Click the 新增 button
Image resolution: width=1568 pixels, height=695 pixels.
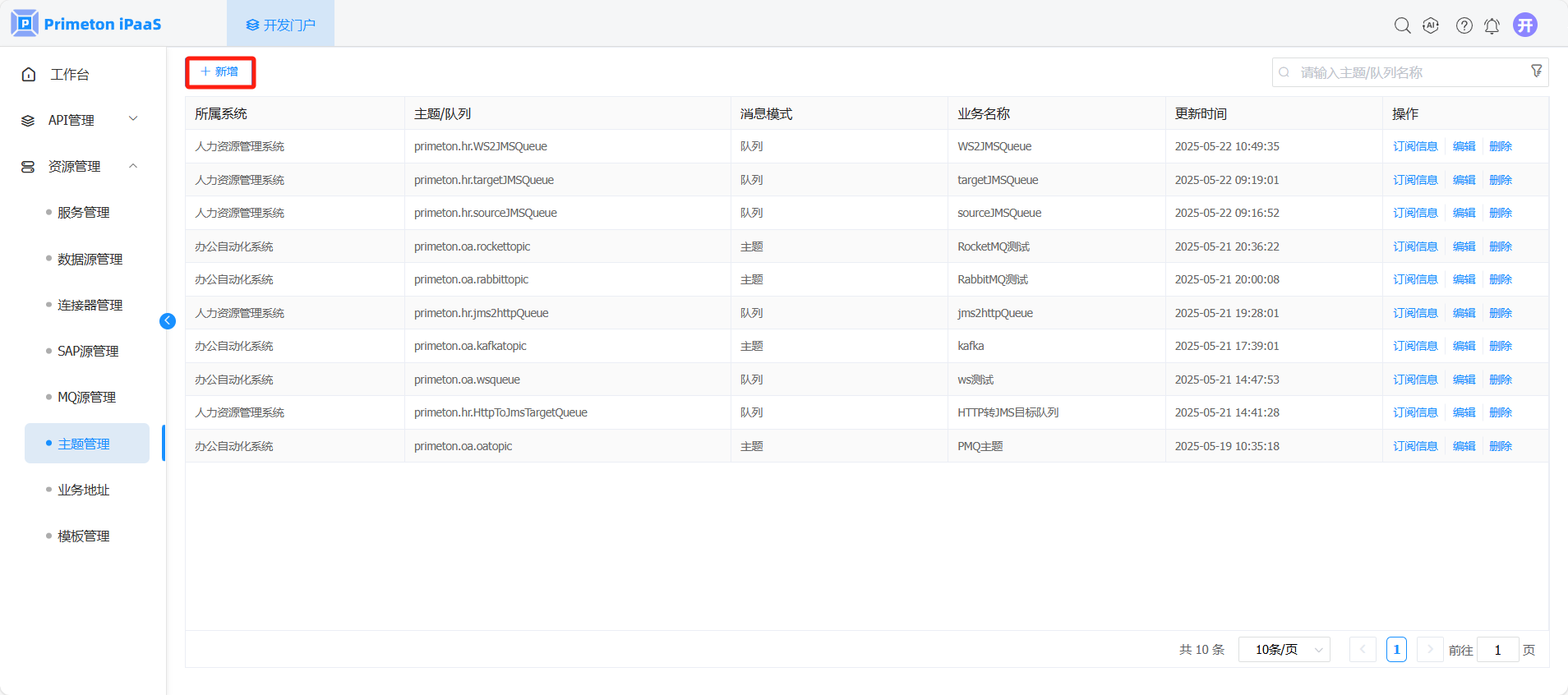coord(220,72)
